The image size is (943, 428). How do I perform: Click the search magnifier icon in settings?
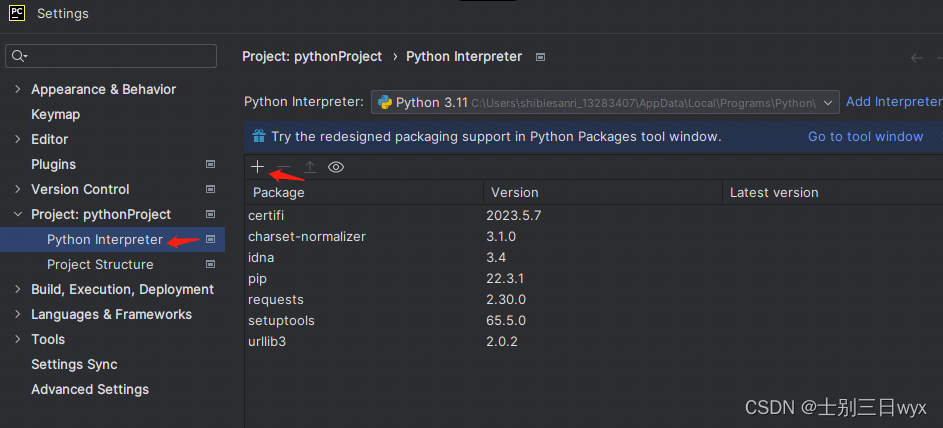[17, 56]
